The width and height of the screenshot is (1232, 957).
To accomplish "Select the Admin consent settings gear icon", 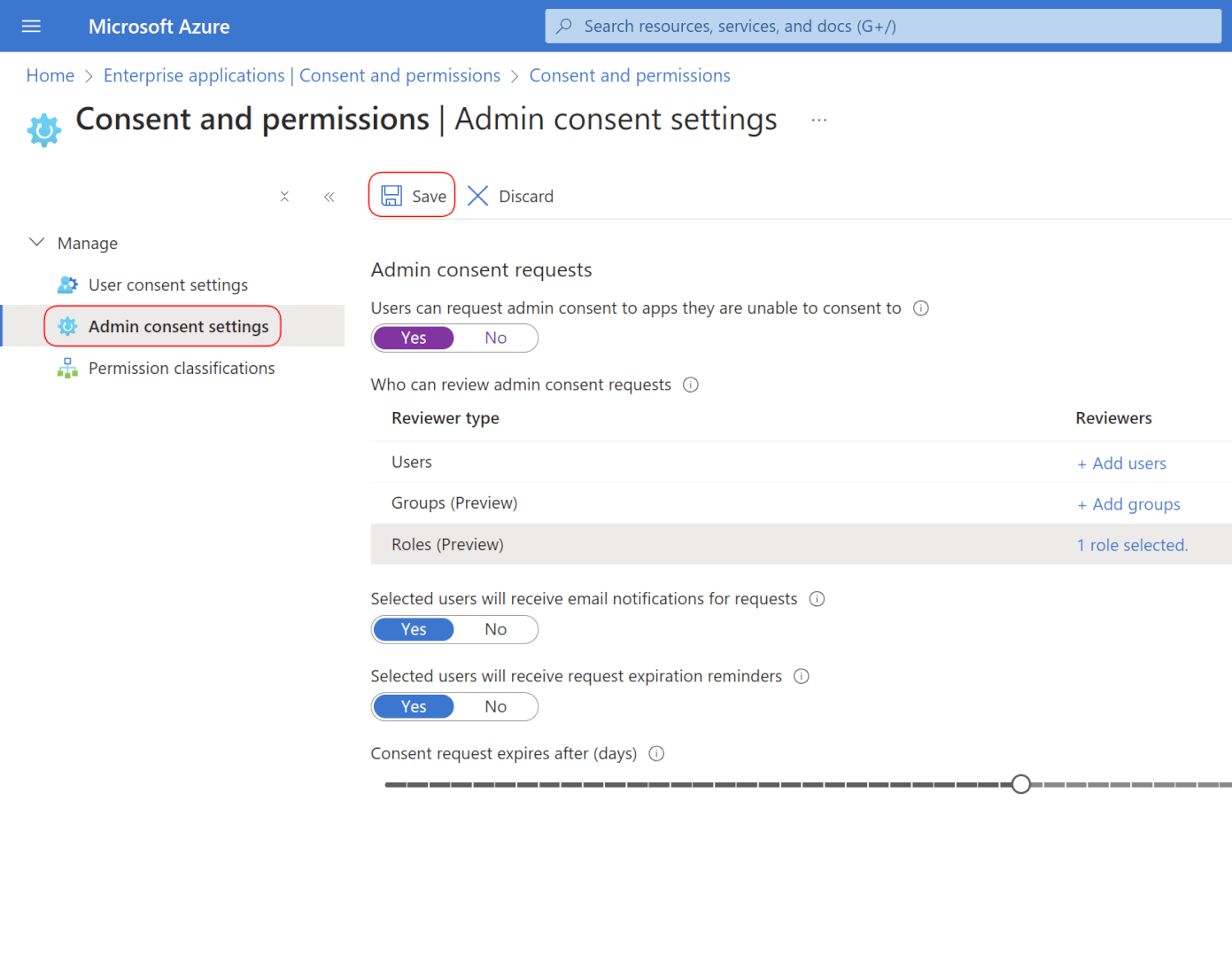I will coord(67,326).
